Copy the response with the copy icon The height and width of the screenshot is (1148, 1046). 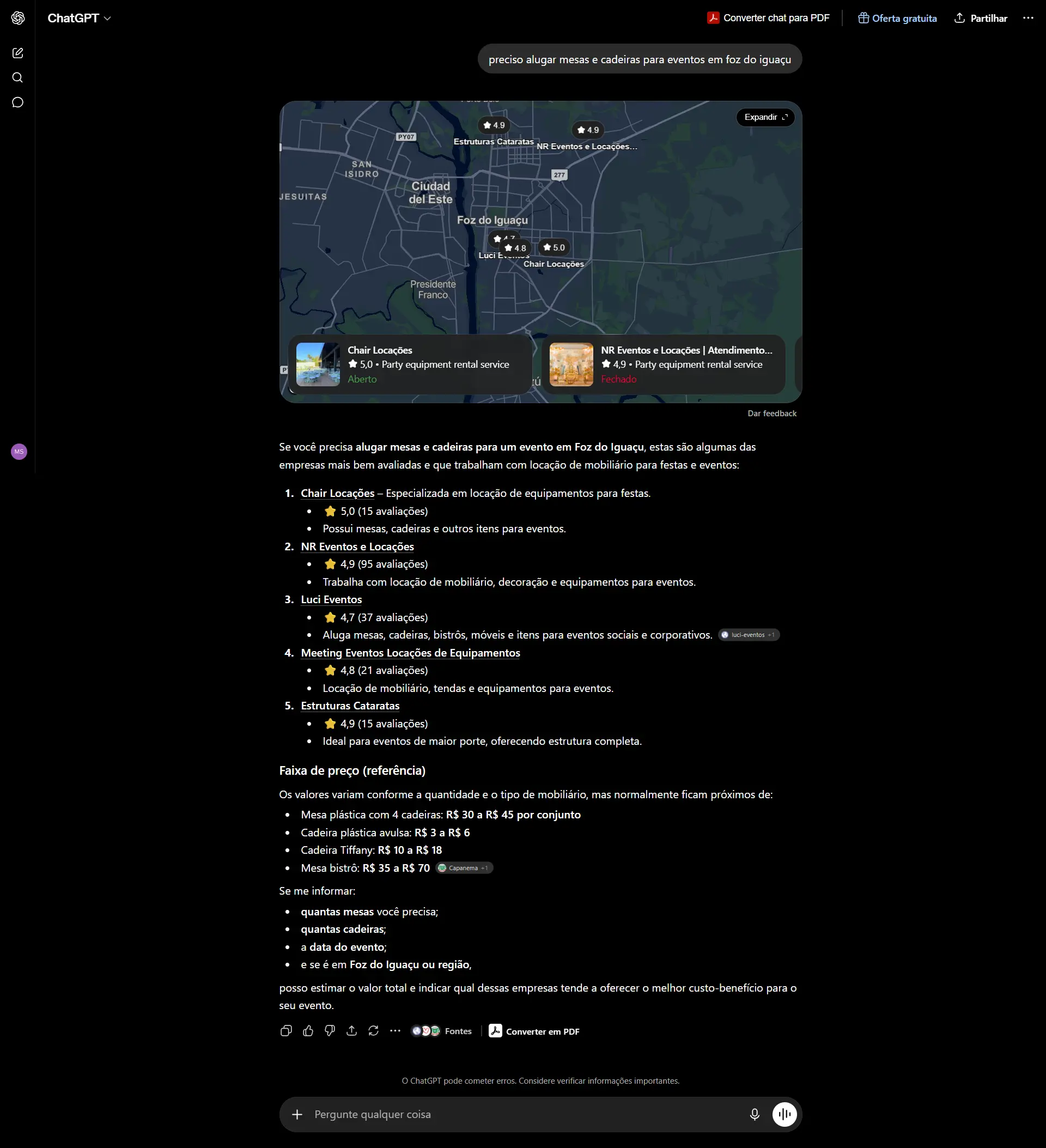click(x=287, y=1031)
